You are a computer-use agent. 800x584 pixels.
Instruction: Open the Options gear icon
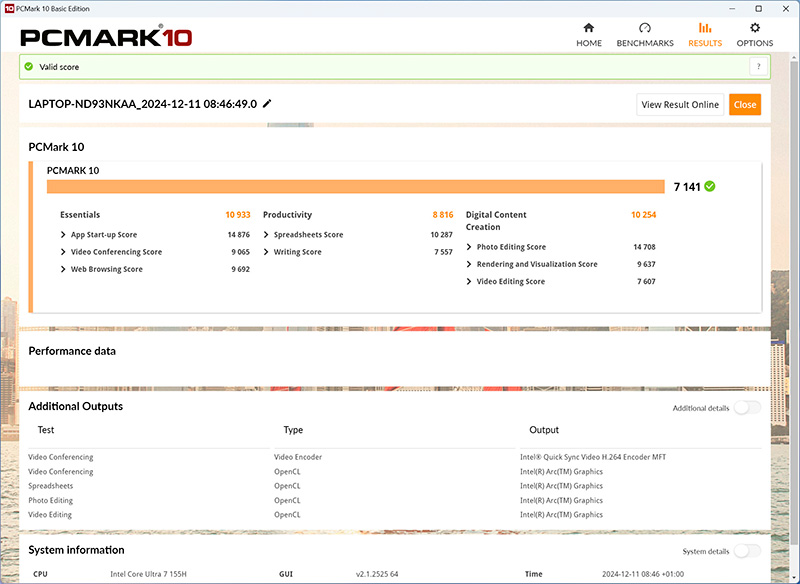coord(755,28)
